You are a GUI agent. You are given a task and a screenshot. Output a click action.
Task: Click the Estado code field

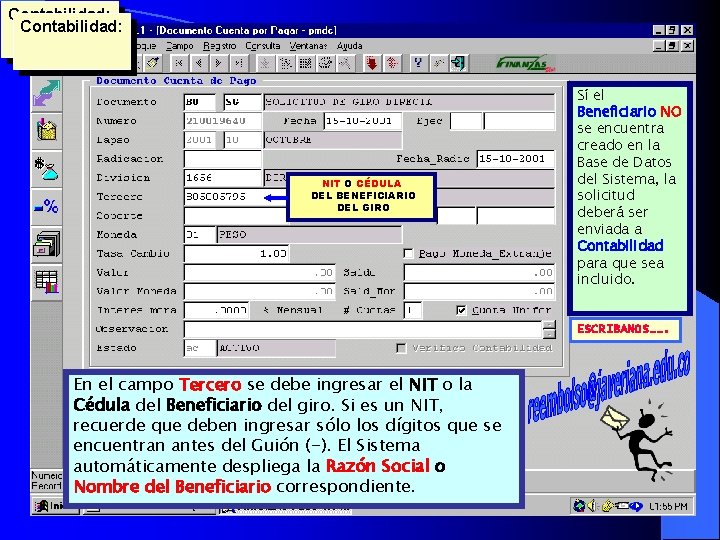click(x=200, y=348)
